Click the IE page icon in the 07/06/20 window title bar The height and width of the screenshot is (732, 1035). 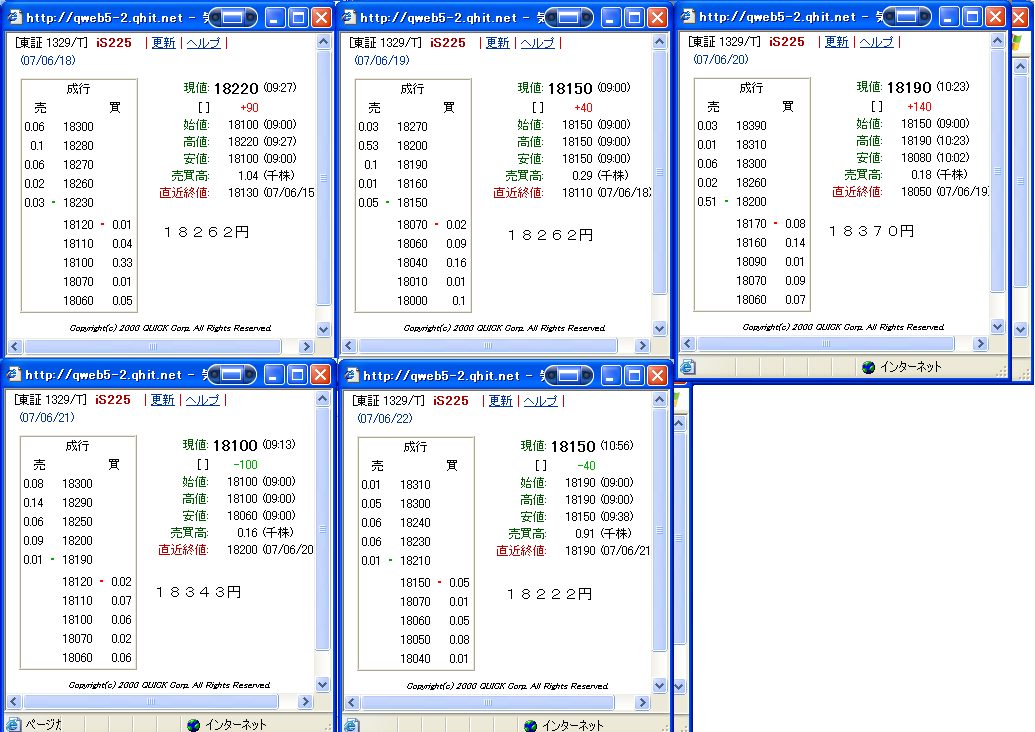click(687, 16)
